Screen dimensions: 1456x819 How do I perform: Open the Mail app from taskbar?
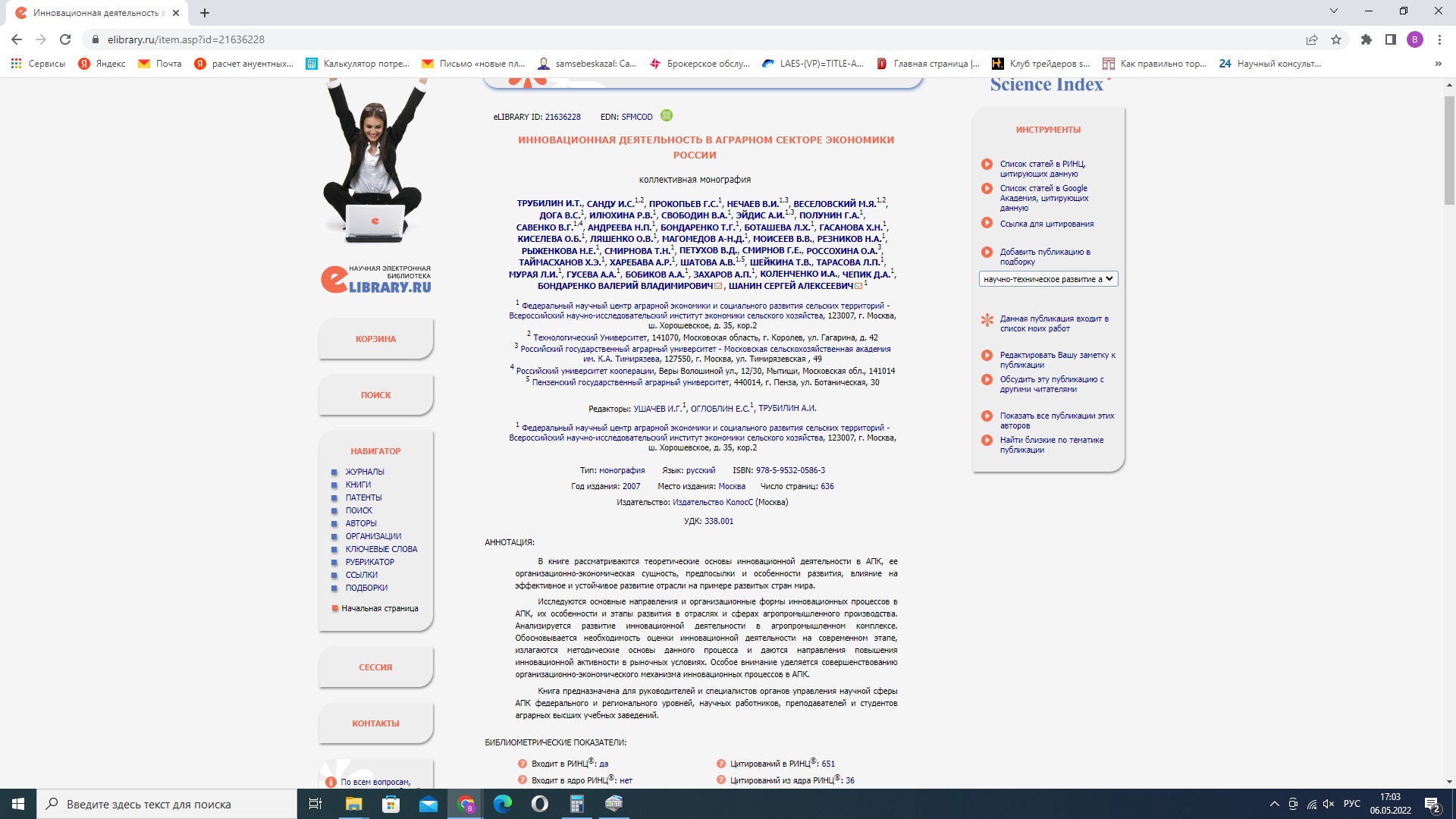[x=428, y=804]
